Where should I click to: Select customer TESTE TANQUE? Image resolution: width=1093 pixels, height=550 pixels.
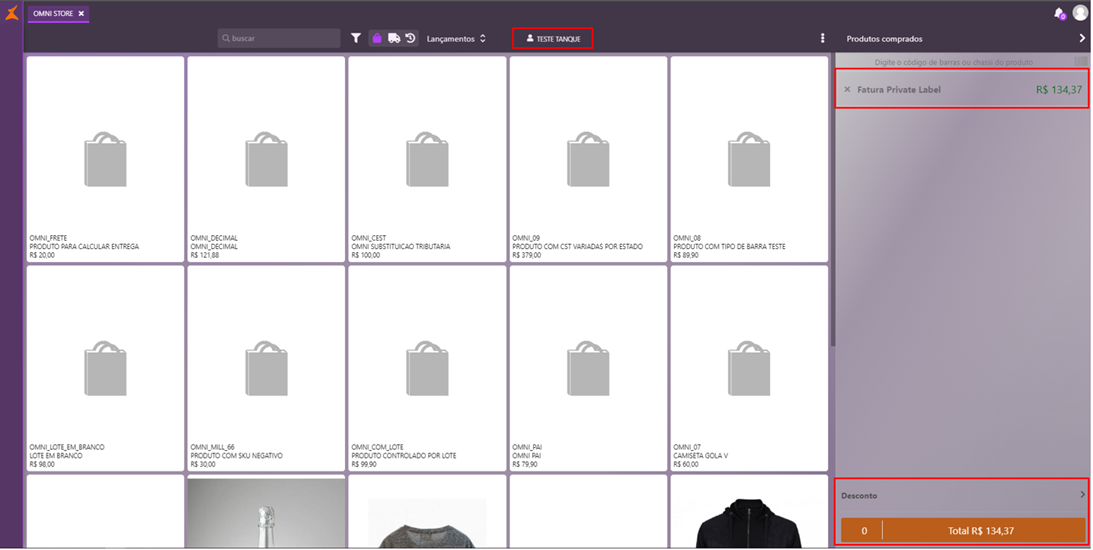click(553, 38)
